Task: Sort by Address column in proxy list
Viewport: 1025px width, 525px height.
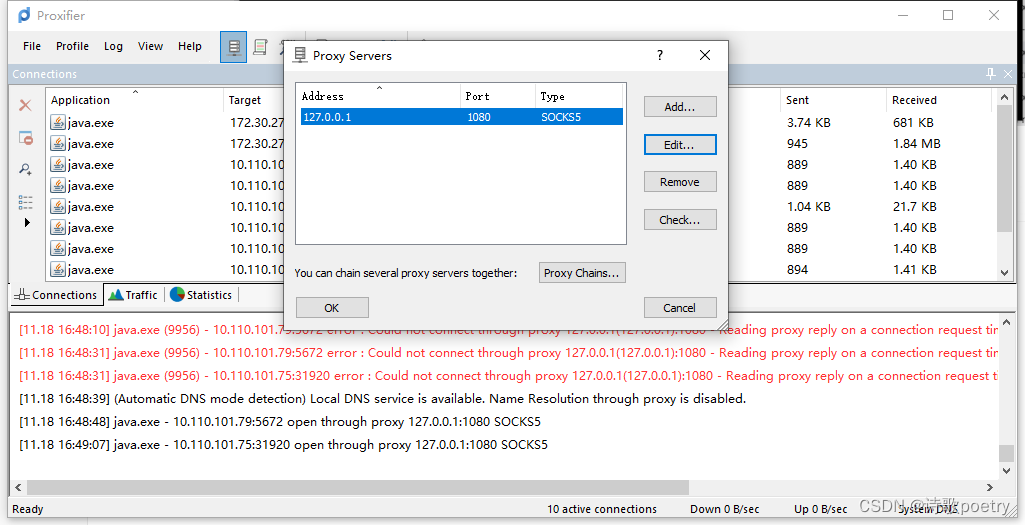Action: pos(378,96)
